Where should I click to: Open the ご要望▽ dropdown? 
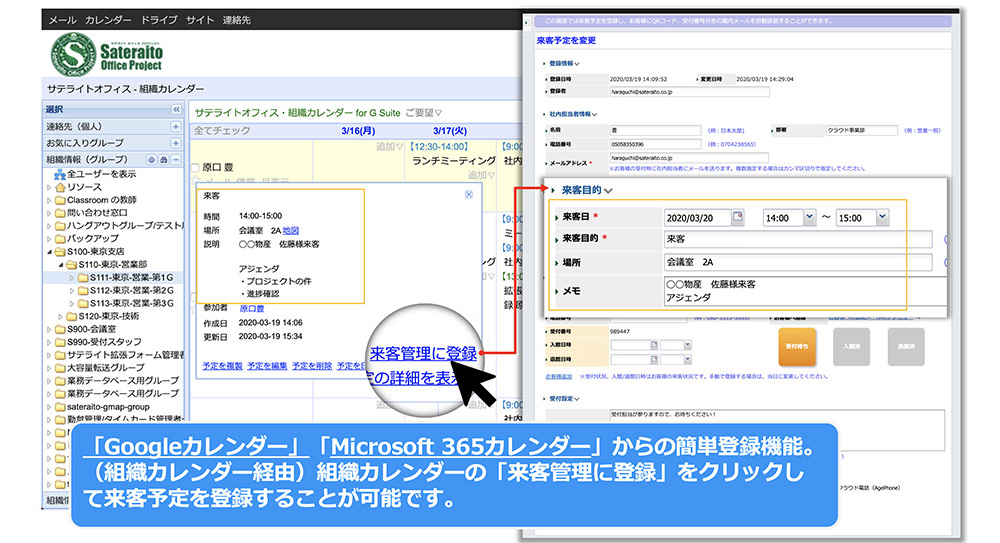[424, 113]
